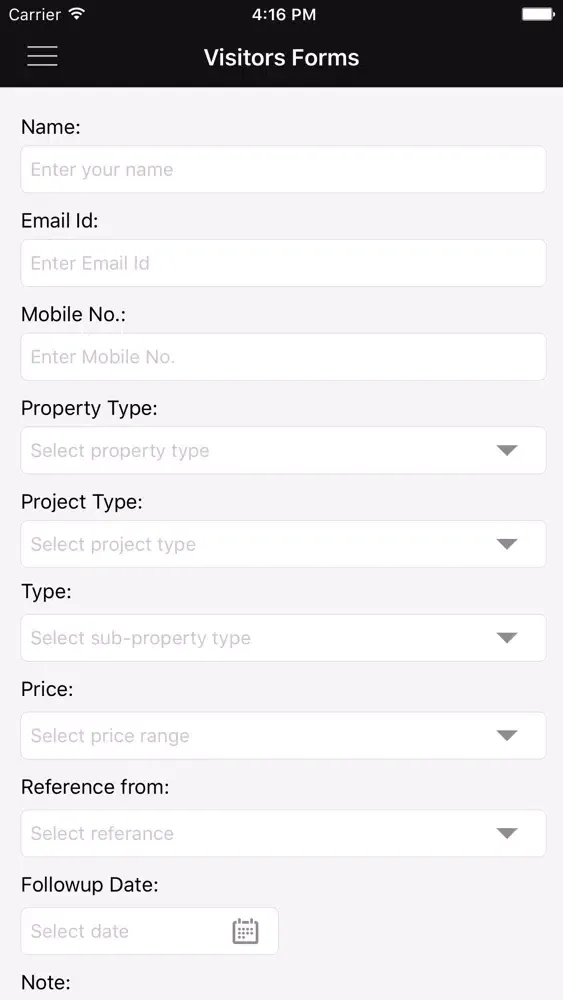This screenshot has height=1000, width=563.
Task: Click the Enter Email Id field
Action: tap(283, 263)
